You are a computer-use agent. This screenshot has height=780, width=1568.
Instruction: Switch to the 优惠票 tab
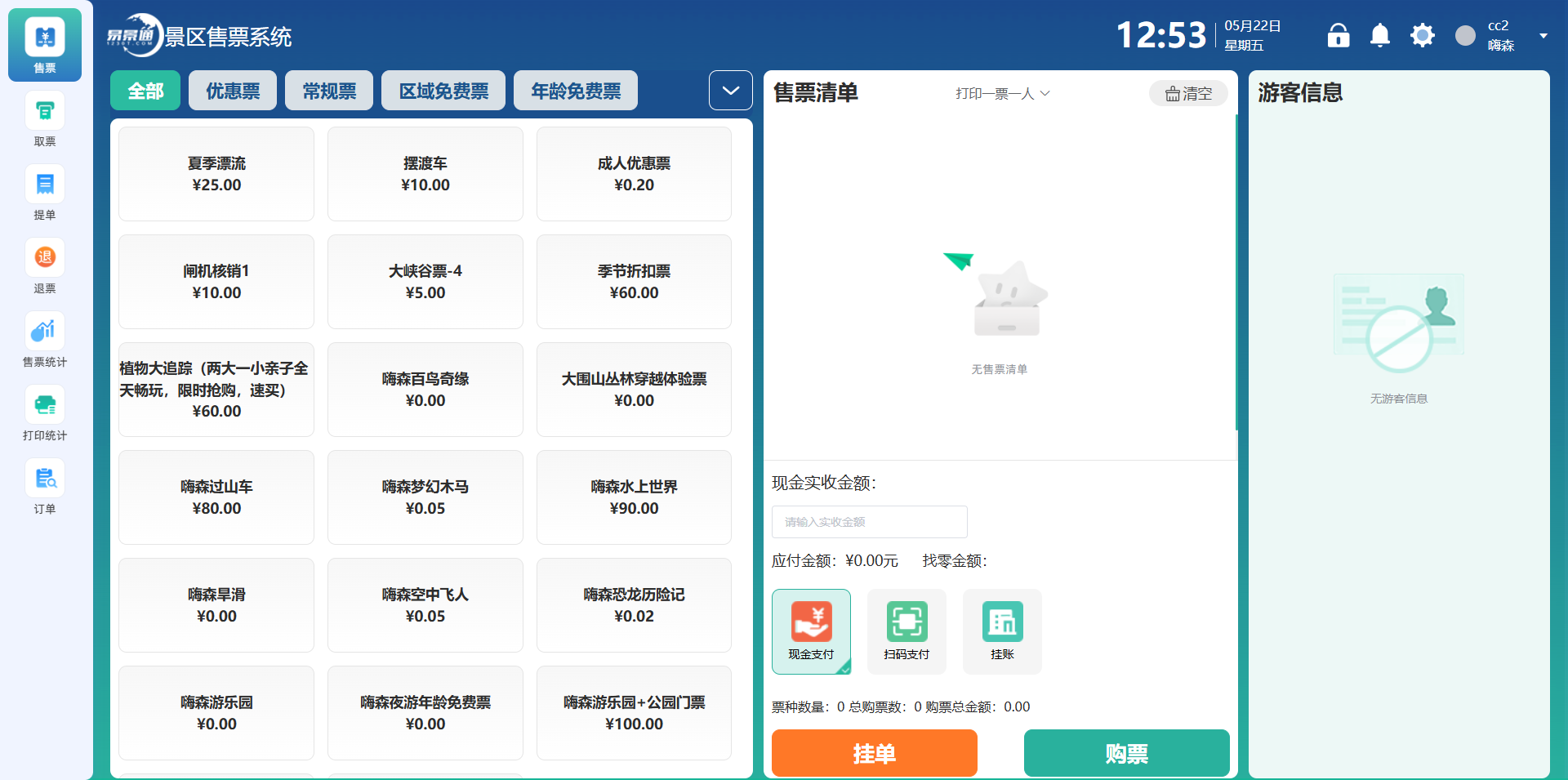click(233, 91)
